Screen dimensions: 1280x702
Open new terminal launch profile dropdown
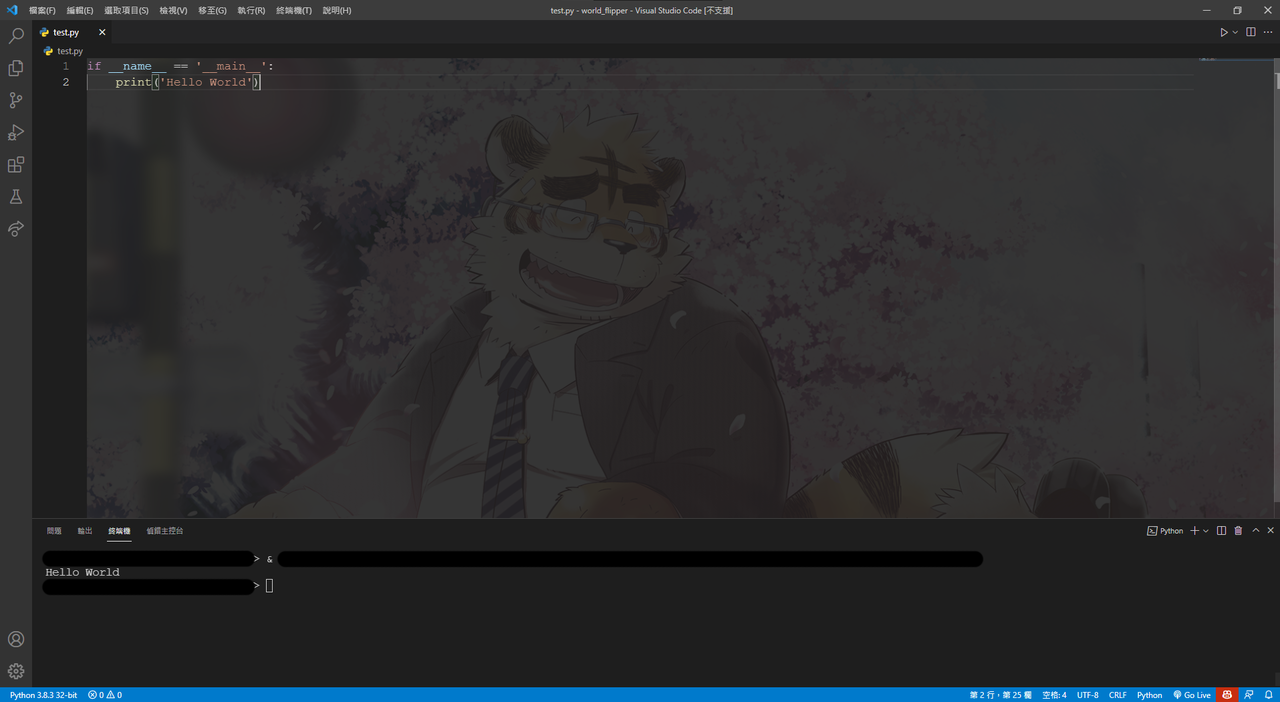point(1206,531)
